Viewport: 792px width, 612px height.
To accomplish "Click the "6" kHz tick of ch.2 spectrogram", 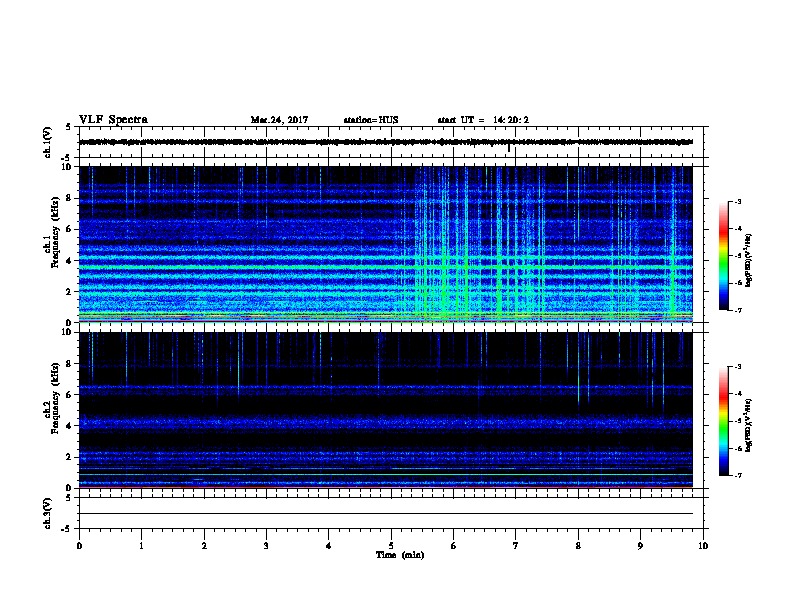I will [69, 395].
